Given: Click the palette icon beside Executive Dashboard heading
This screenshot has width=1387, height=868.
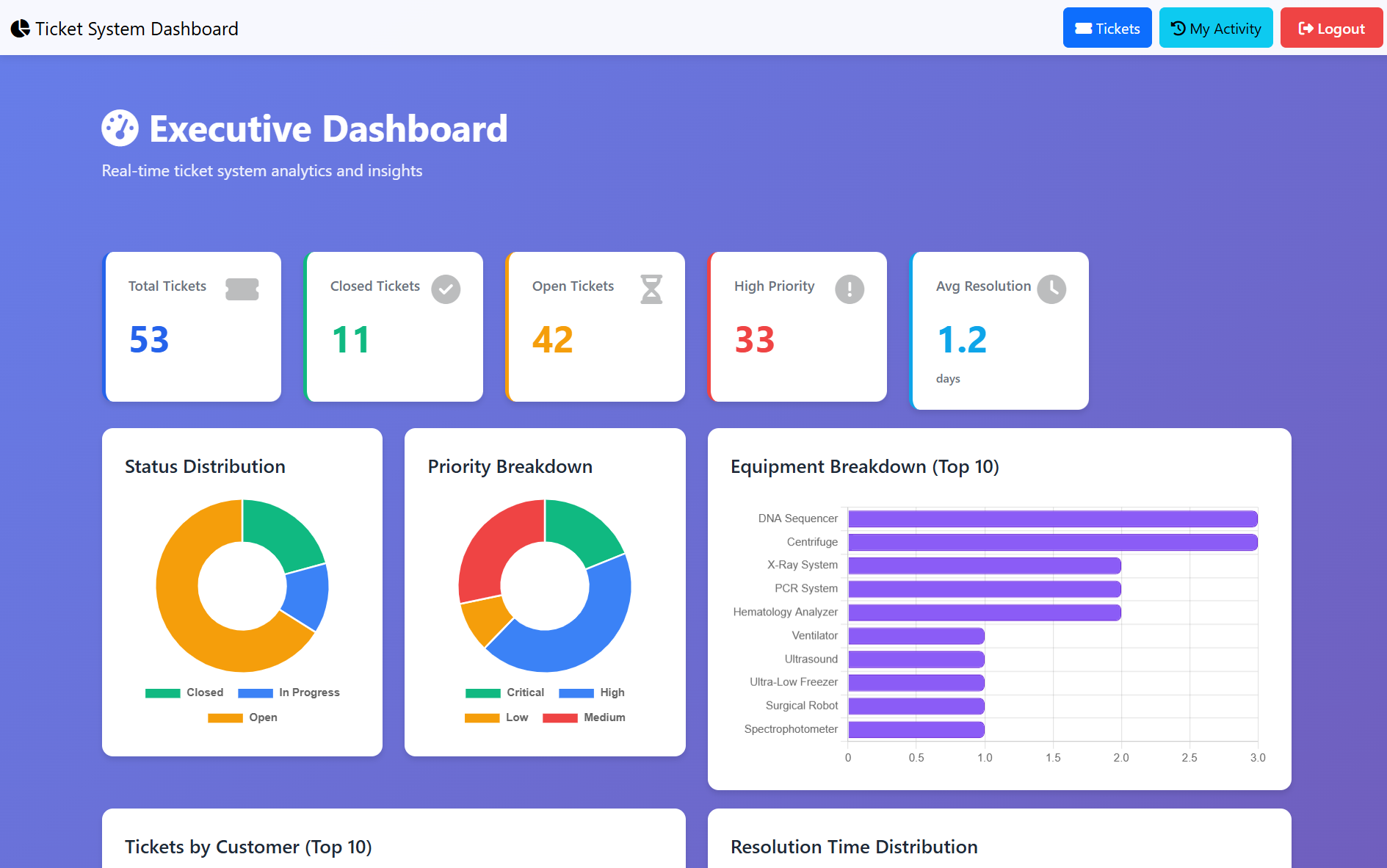Looking at the screenshot, I should (120, 128).
